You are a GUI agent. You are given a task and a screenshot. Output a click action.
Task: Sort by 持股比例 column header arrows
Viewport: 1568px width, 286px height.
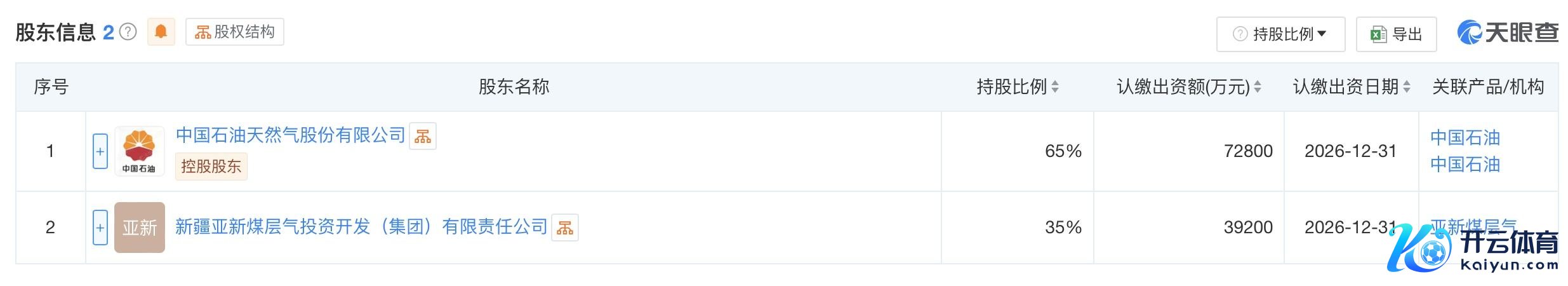click(1055, 86)
